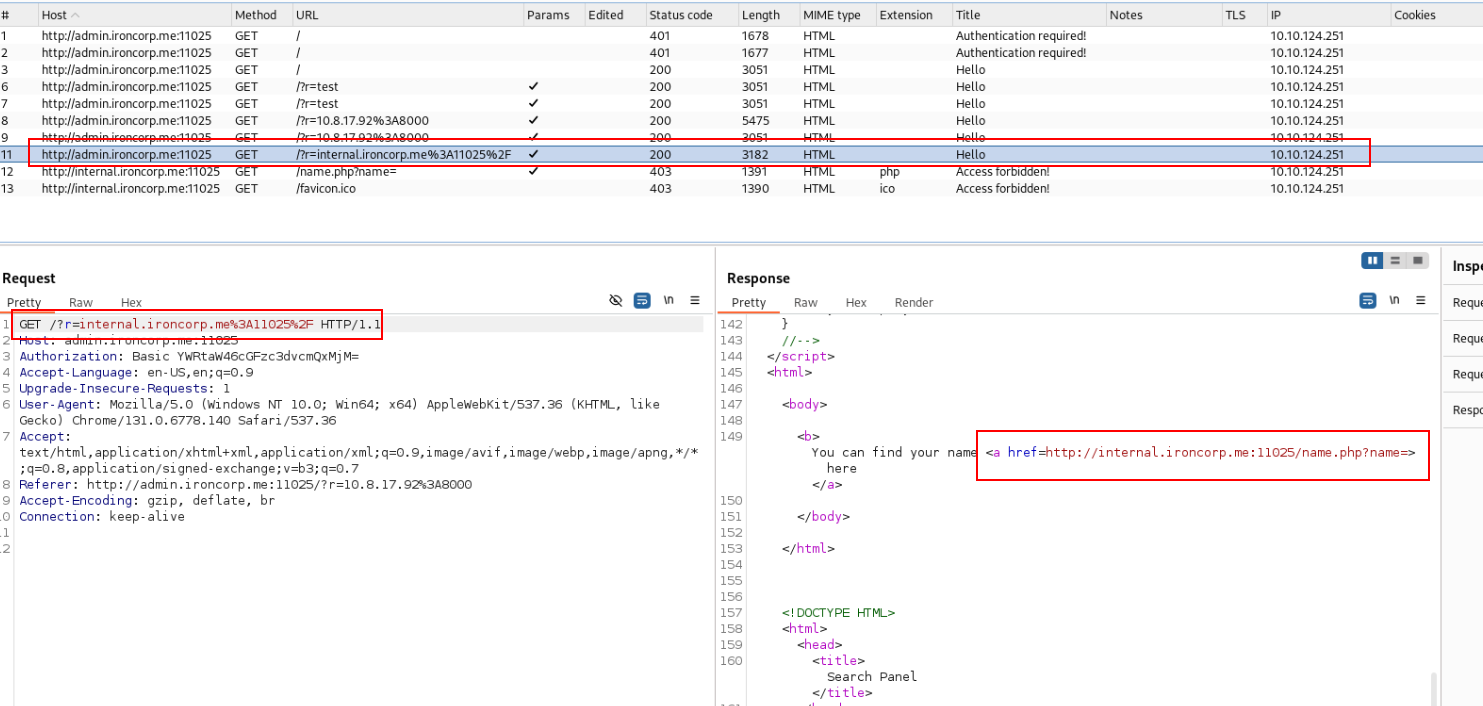Select row 12 requesting /name.php?name=
This screenshot has width=1483, height=706.
point(741,171)
